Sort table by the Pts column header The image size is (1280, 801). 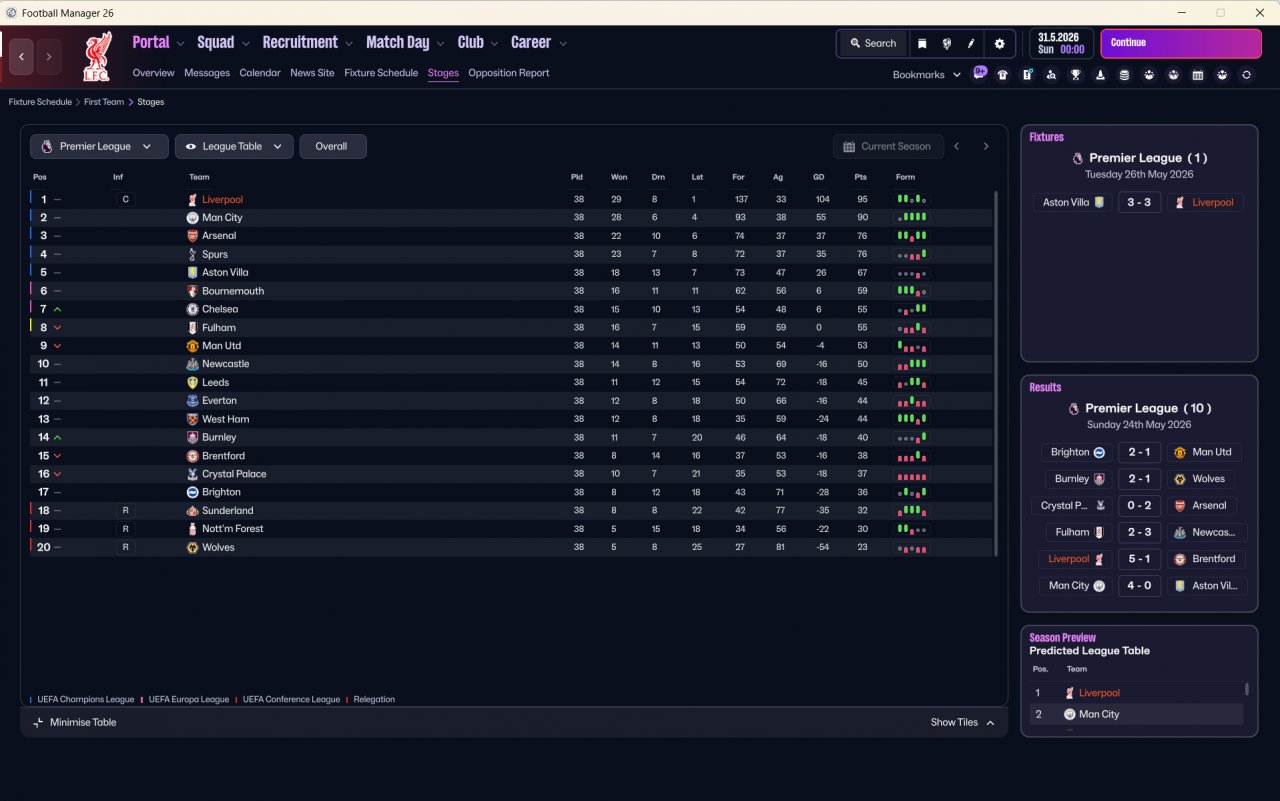pos(860,177)
